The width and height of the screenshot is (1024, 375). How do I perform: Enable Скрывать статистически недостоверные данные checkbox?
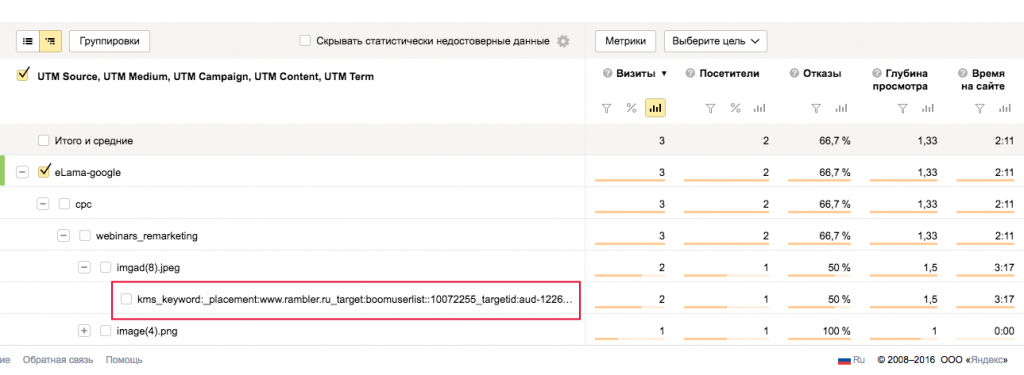(x=304, y=41)
